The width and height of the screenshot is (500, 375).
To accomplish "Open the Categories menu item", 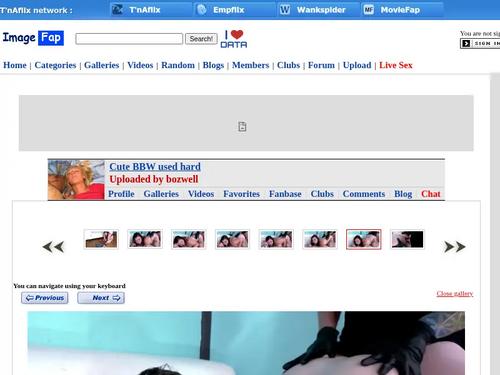I will (x=55, y=65).
